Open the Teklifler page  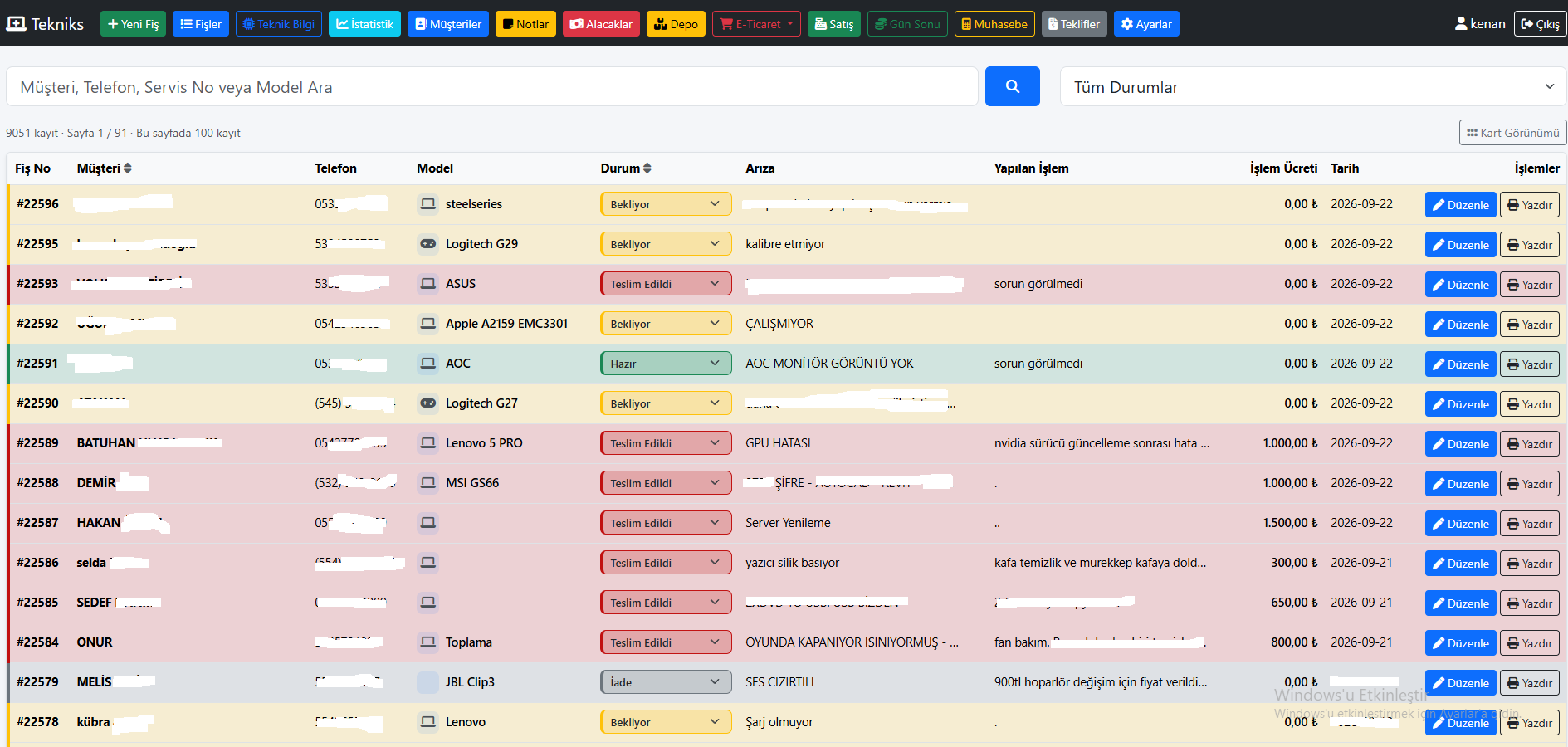point(1074,24)
